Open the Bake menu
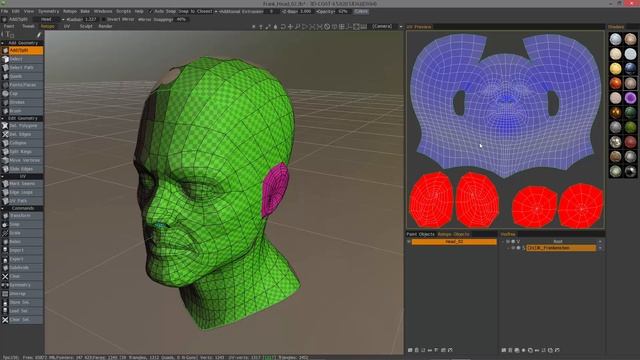Image resolution: width=640 pixels, height=360 pixels. [85, 11]
